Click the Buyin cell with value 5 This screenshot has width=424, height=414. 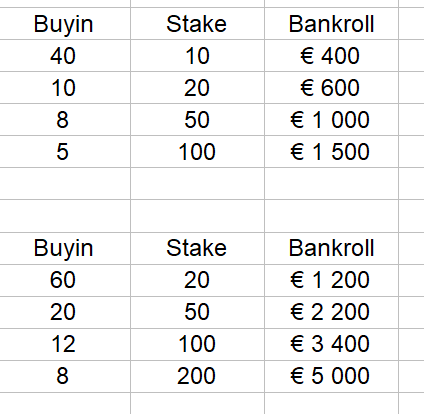click(65, 152)
